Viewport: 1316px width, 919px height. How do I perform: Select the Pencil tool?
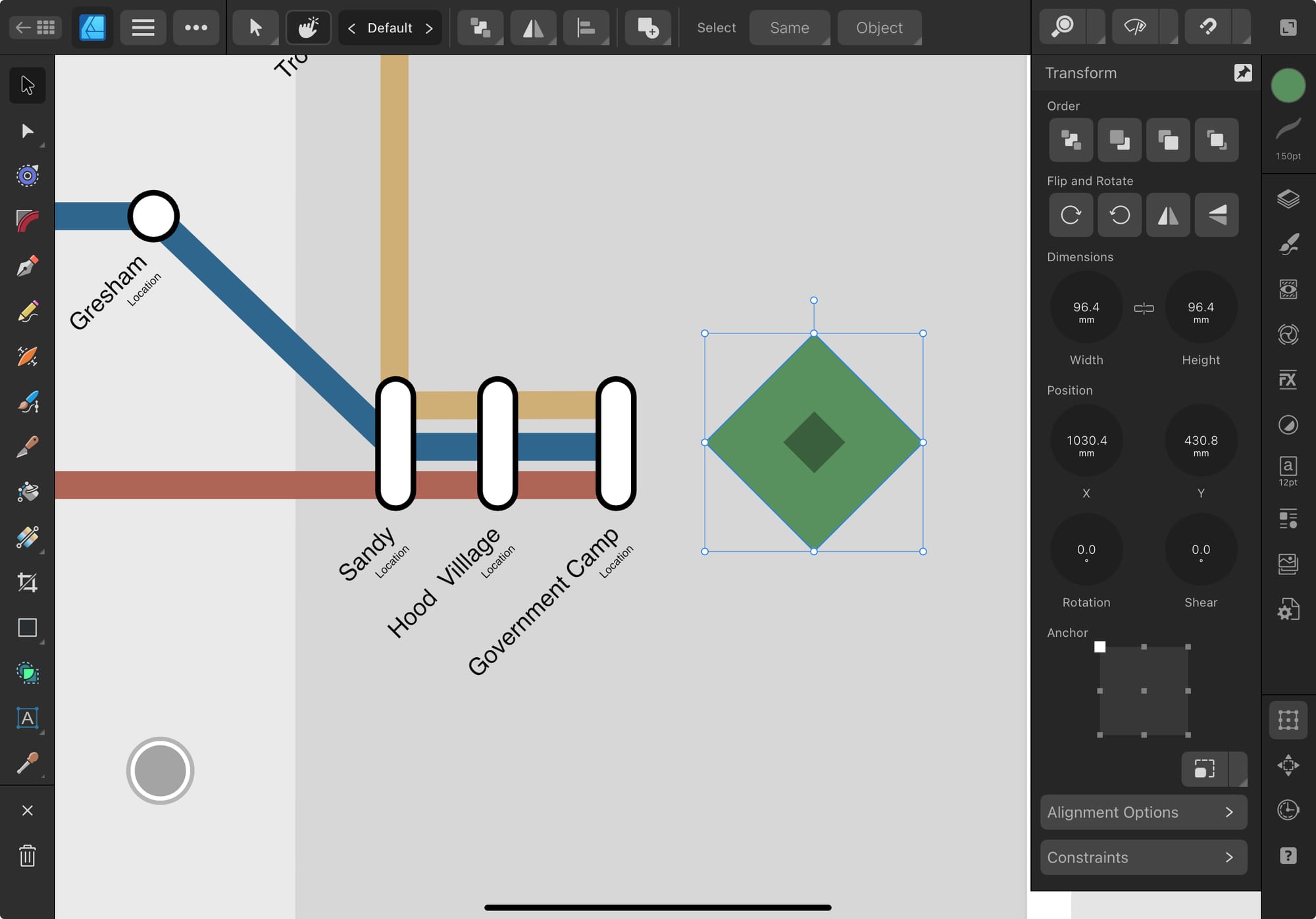click(27, 312)
